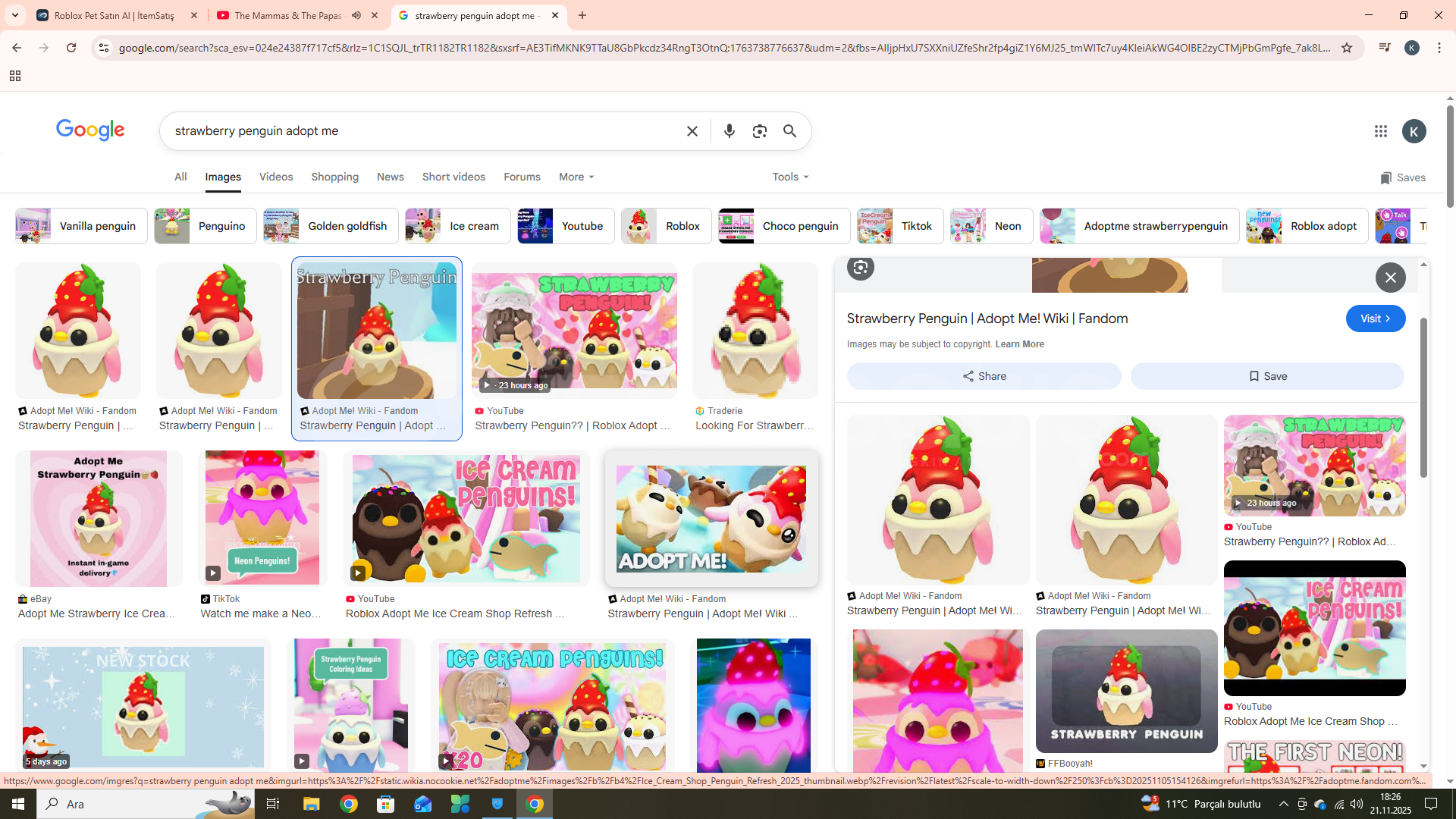Switch to the Shopping tab
1456x819 pixels.
point(334,177)
